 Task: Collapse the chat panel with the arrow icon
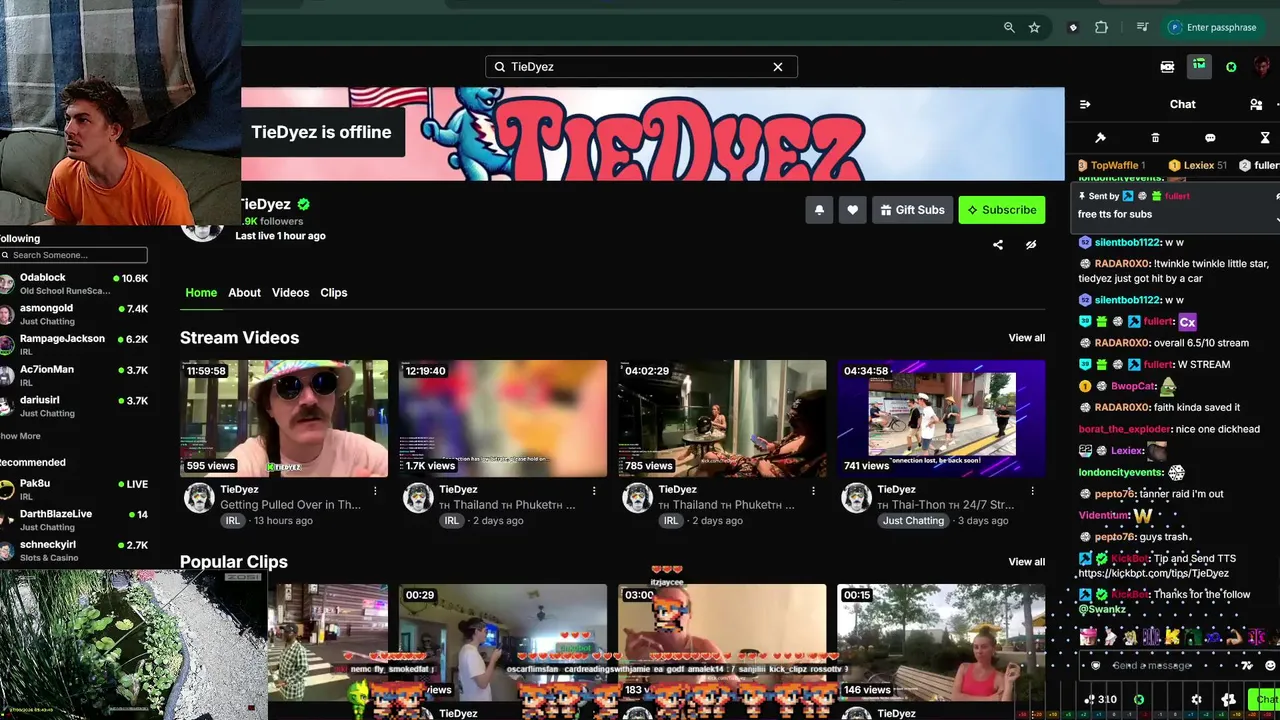[x=1085, y=104]
